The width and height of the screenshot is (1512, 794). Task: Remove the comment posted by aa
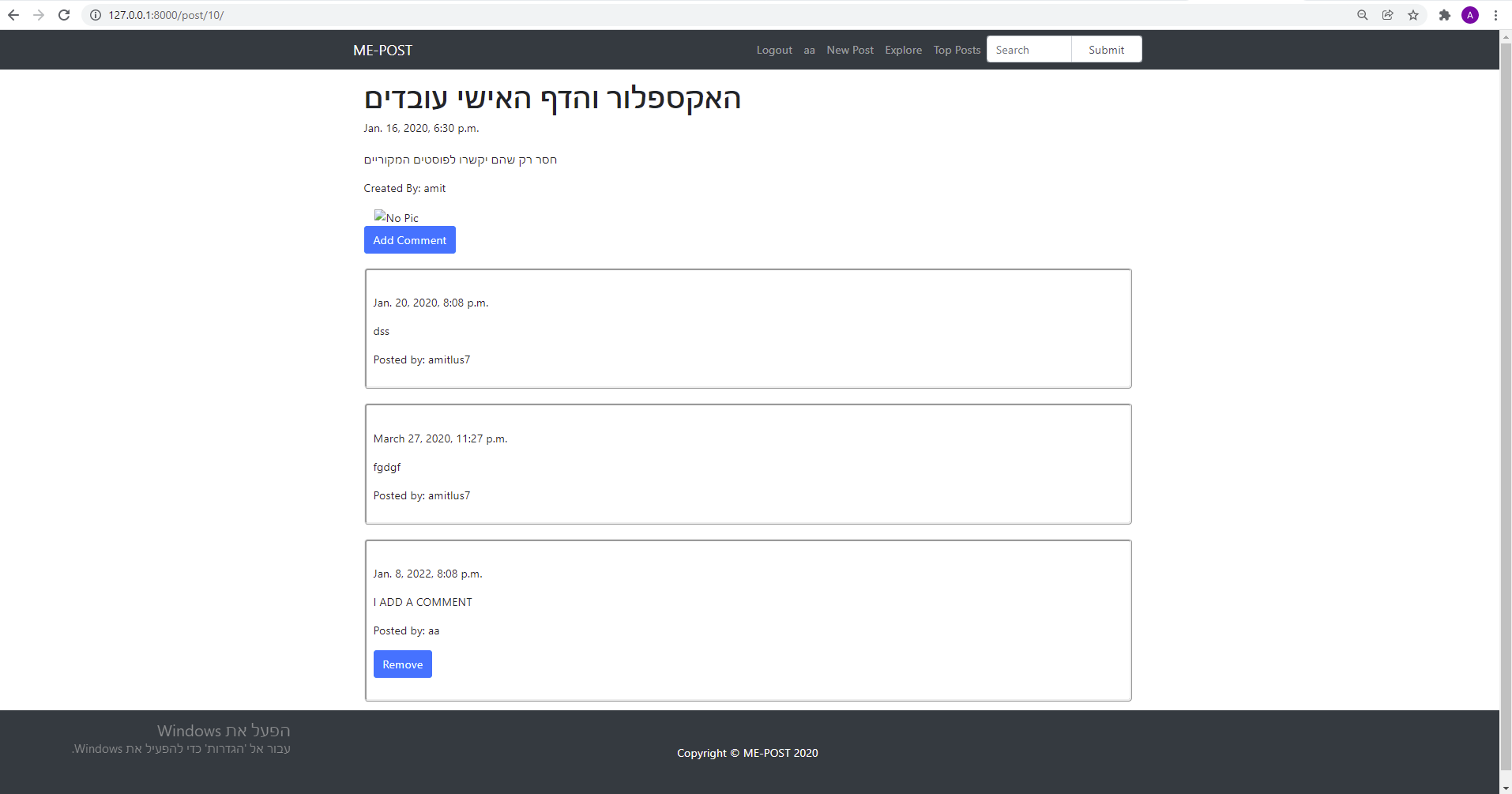click(x=403, y=664)
